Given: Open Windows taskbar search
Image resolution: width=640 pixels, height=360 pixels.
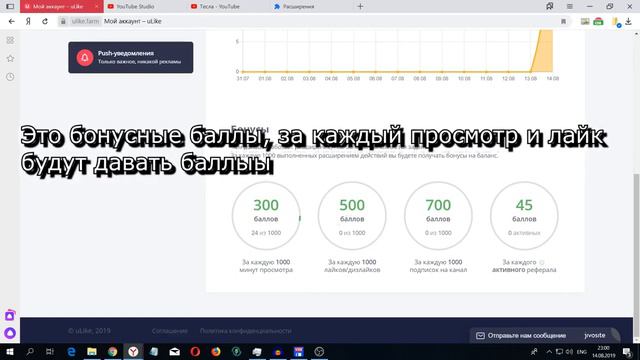Looking at the screenshot, I should pos(30,351).
